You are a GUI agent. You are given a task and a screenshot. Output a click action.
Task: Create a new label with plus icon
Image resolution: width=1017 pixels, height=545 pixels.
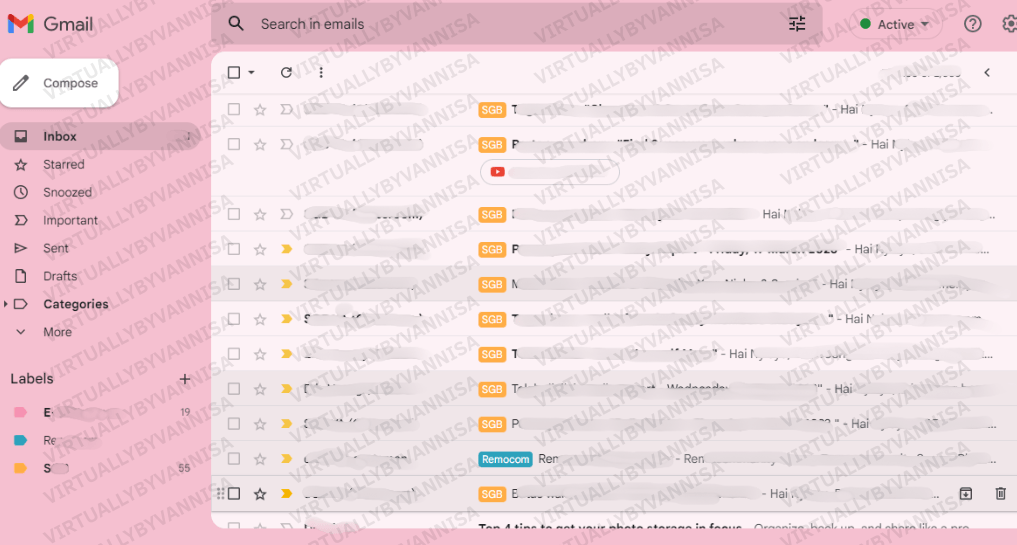[x=185, y=379]
